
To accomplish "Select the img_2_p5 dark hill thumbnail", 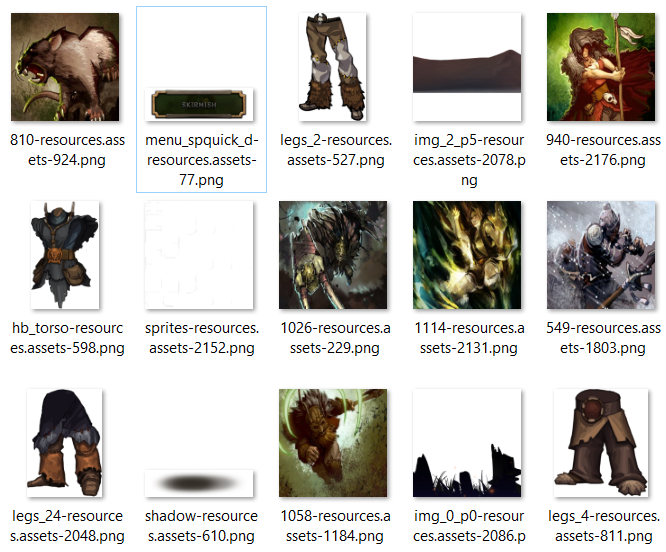I will tap(467, 67).
